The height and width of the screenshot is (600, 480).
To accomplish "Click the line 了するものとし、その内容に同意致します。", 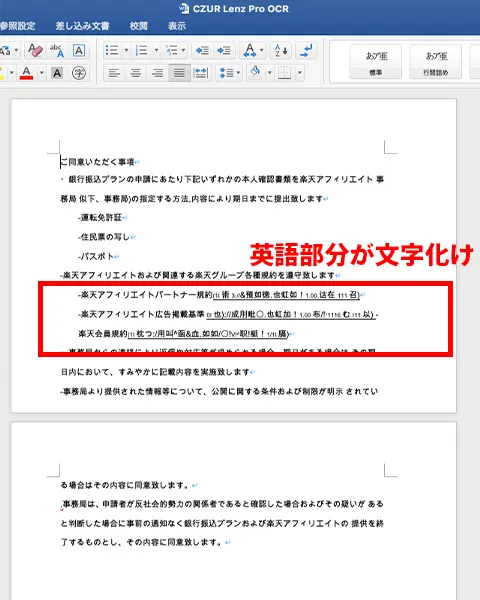I will tap(141, 542).
